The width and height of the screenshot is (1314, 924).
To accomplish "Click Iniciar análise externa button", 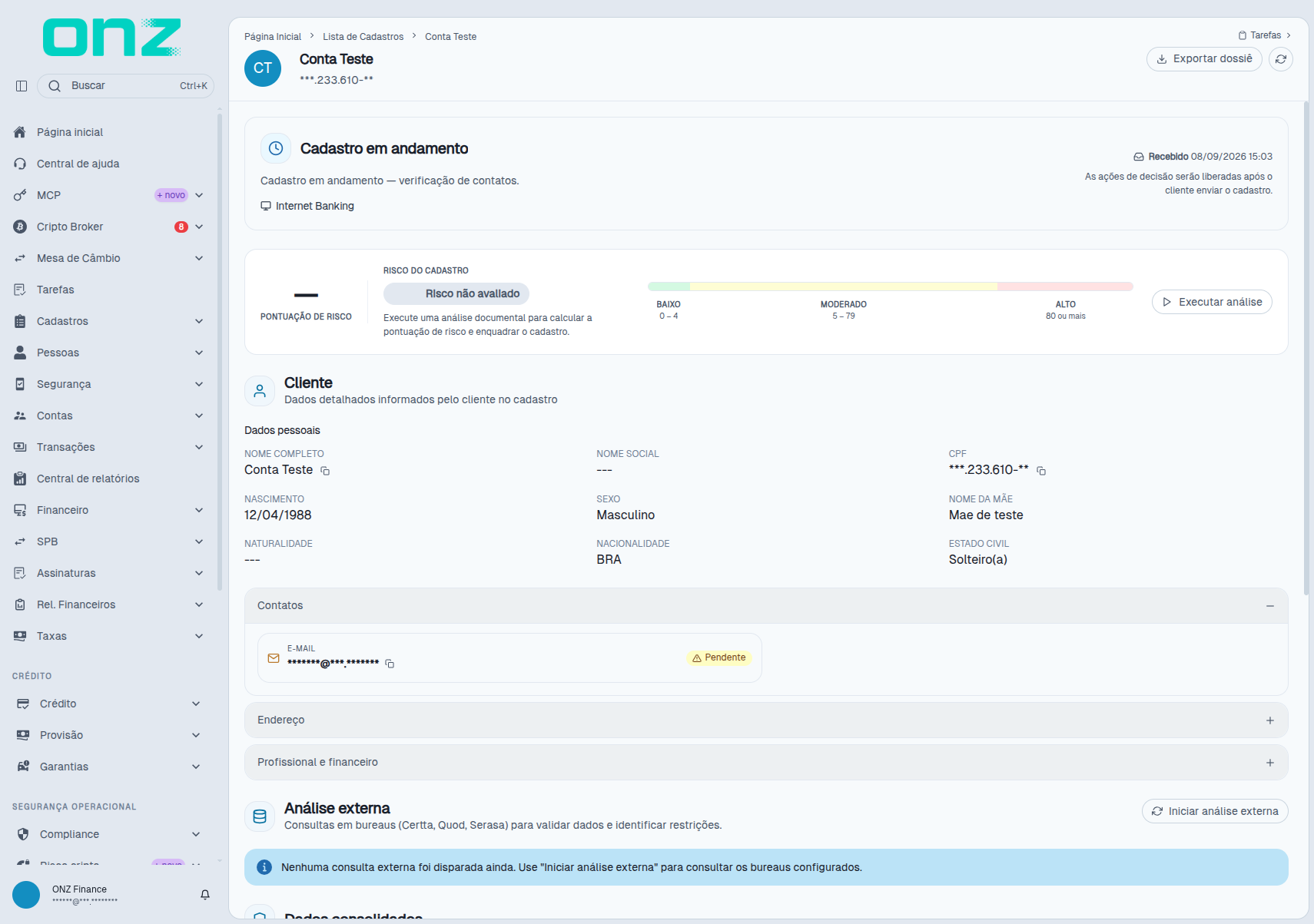I will click(x=1215, y=811).
